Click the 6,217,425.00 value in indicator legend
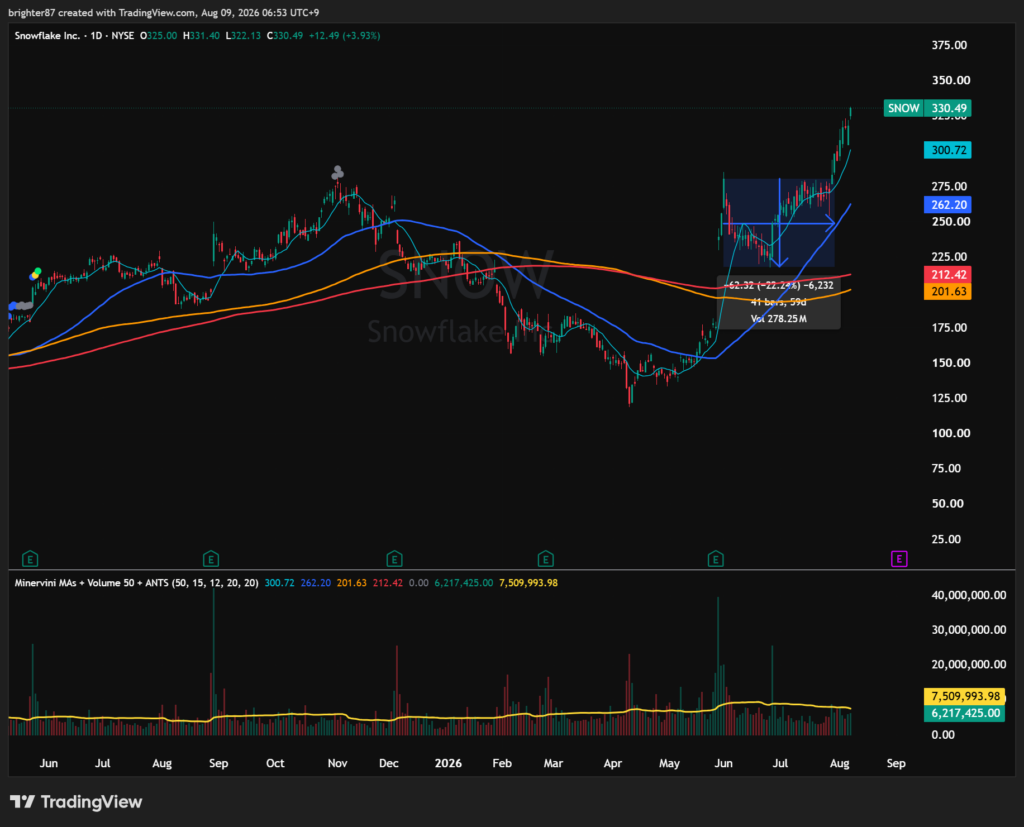1024x827 pixels. click(464, 583)
